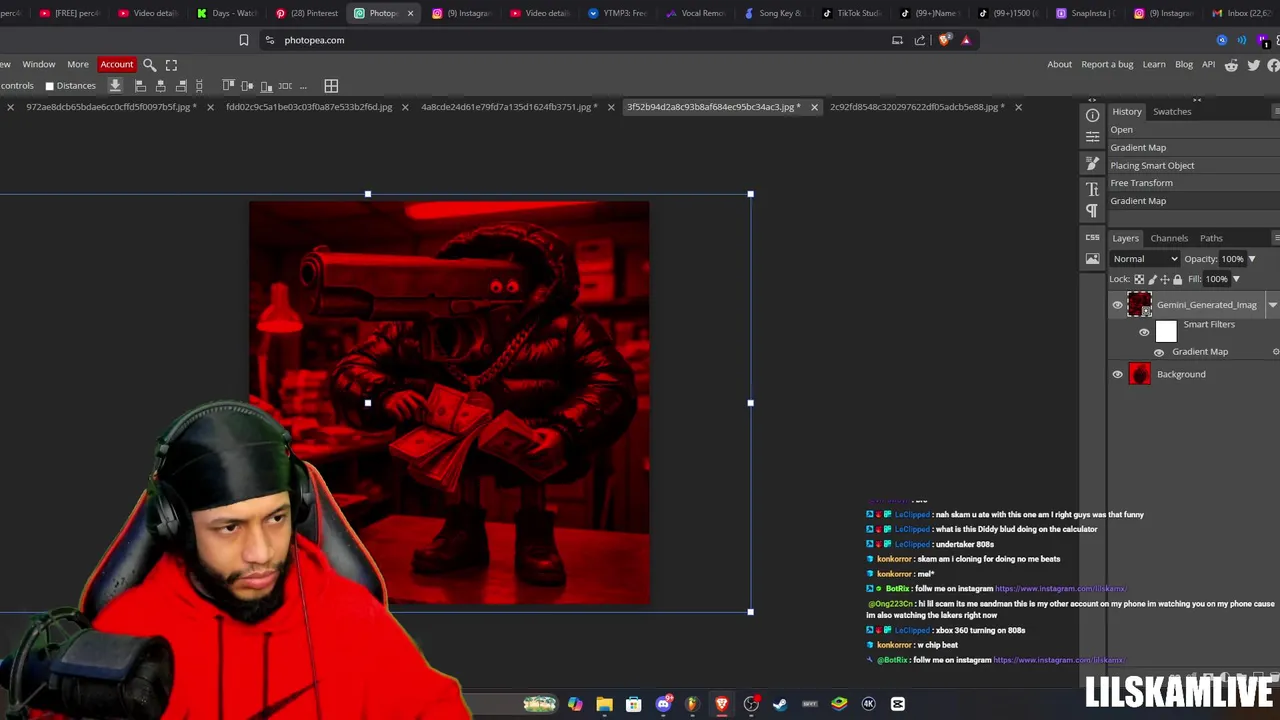Lock layer position move icon
Viewport: 1280px width, 720px height.
tap(1165, 280)
